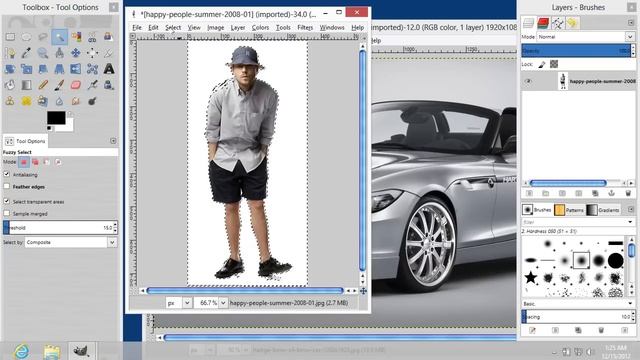Select the Cage Transform tool
This screenshot has height=360, width=640.
click(x=92, y=69)
